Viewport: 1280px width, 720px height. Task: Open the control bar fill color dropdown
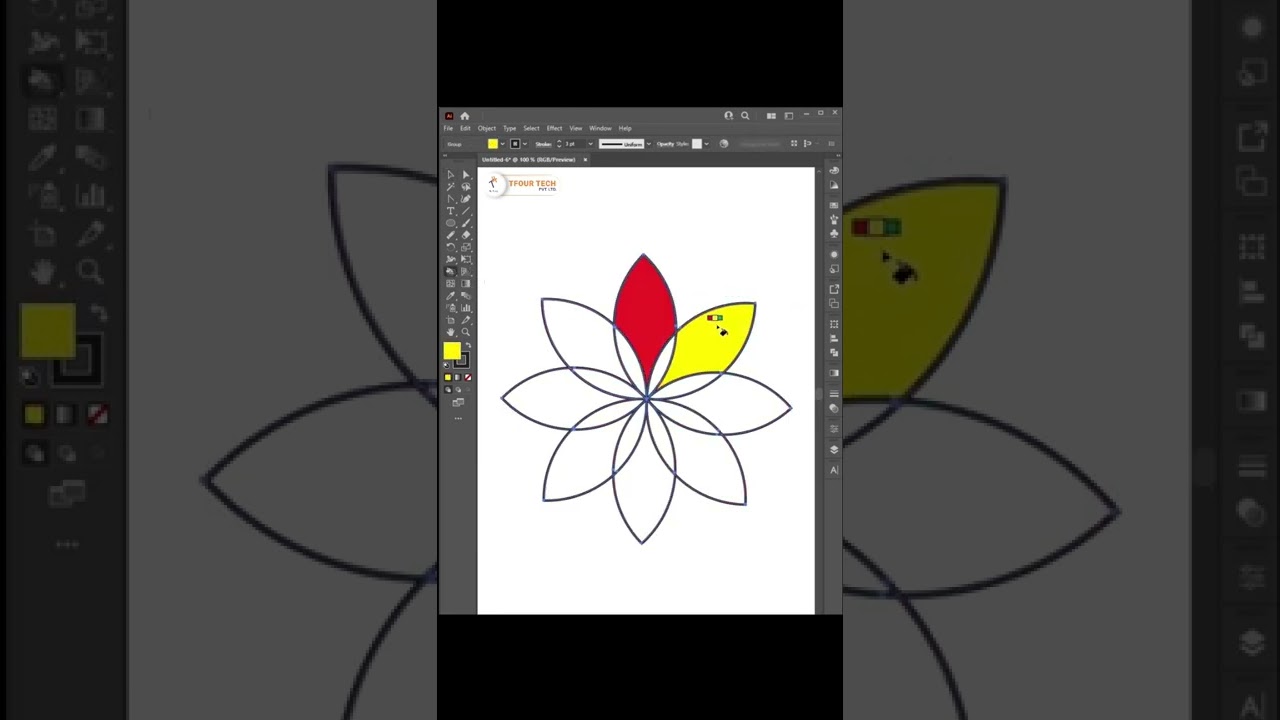pyautogui.click(x=503, y=144)
